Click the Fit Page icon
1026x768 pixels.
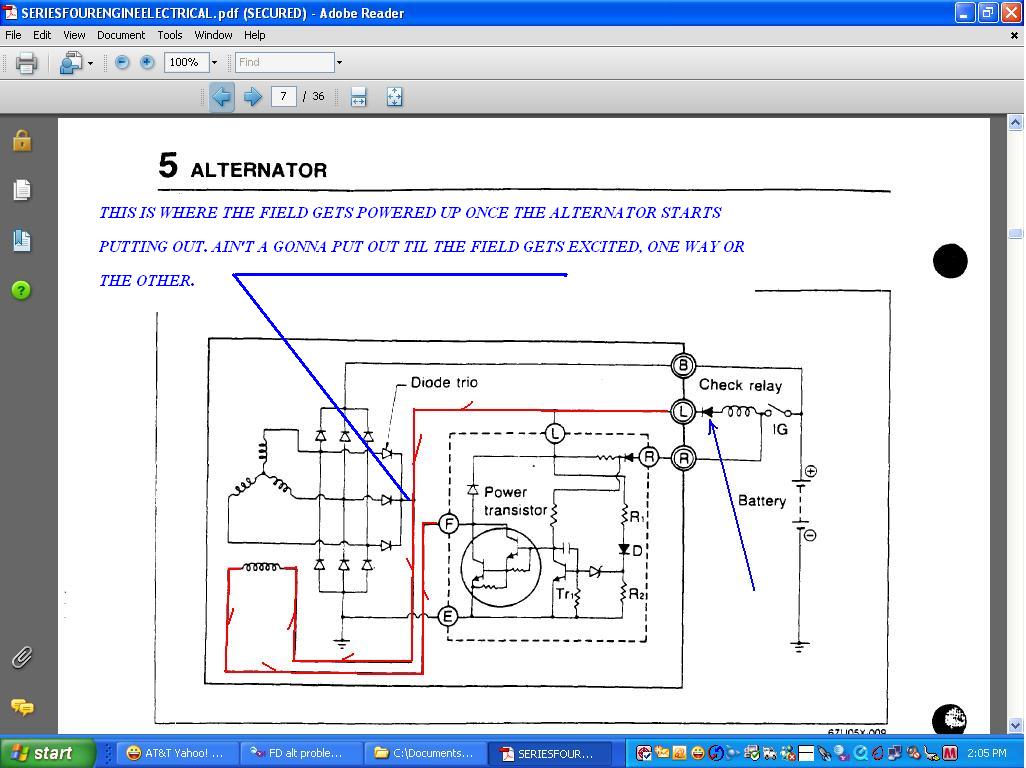pos(394,97)
